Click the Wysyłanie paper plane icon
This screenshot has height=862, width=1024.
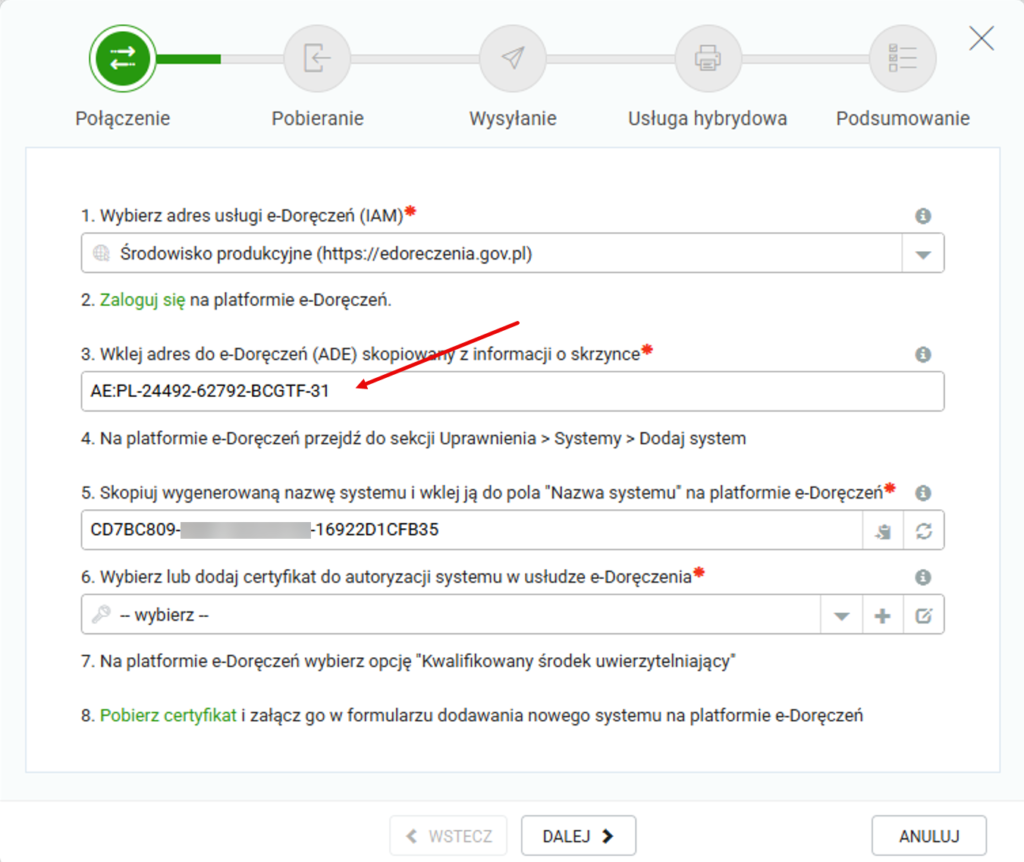tap(513, 59)
